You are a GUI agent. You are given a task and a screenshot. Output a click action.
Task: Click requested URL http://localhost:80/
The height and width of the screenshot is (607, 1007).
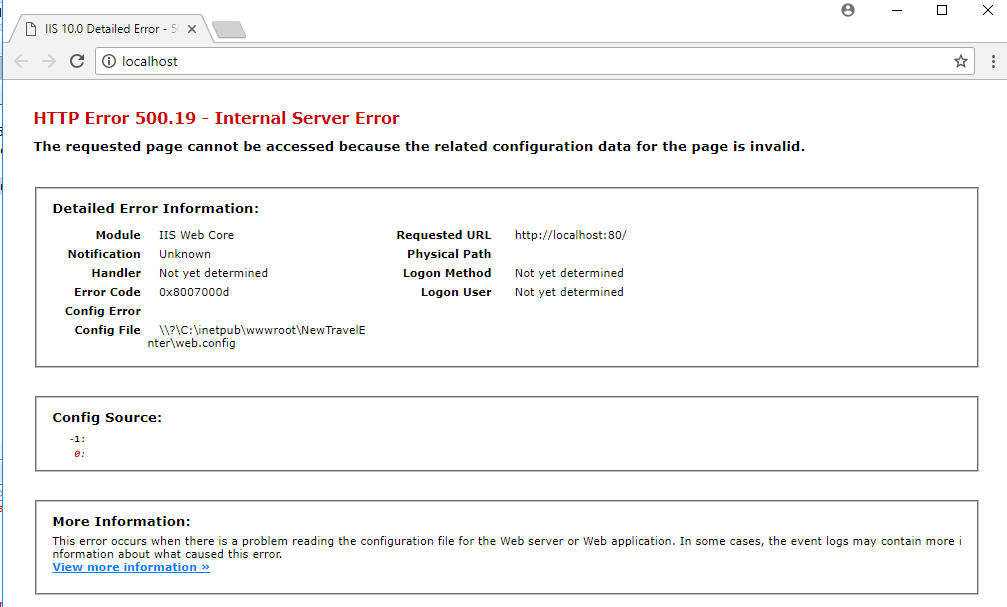tap(570, 235)
